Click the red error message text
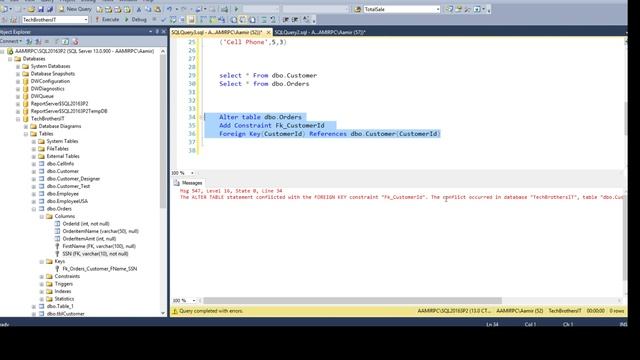This screenshot has width=640, height=360. (x=402, y=198)
